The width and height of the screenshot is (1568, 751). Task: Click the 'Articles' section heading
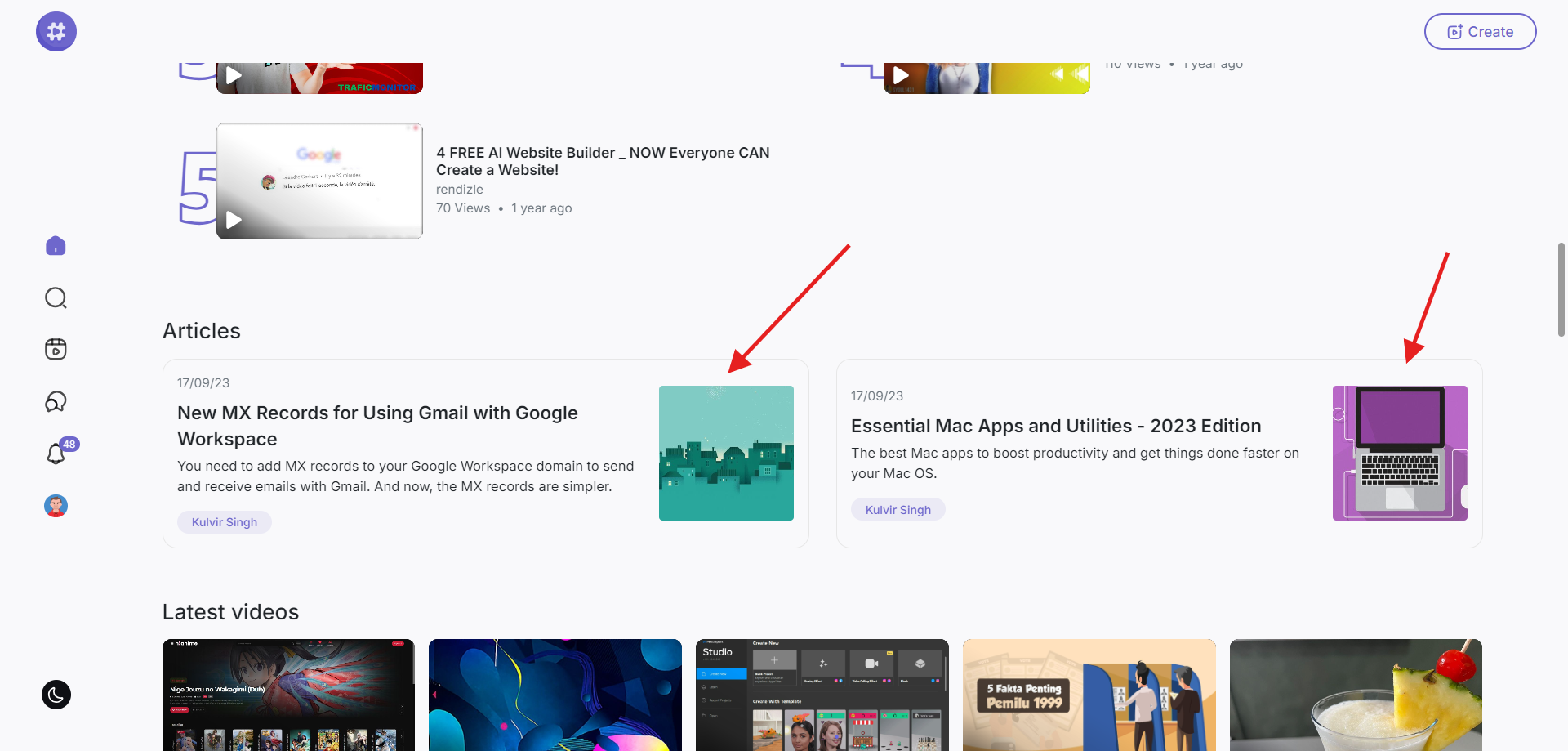(202, 331)
